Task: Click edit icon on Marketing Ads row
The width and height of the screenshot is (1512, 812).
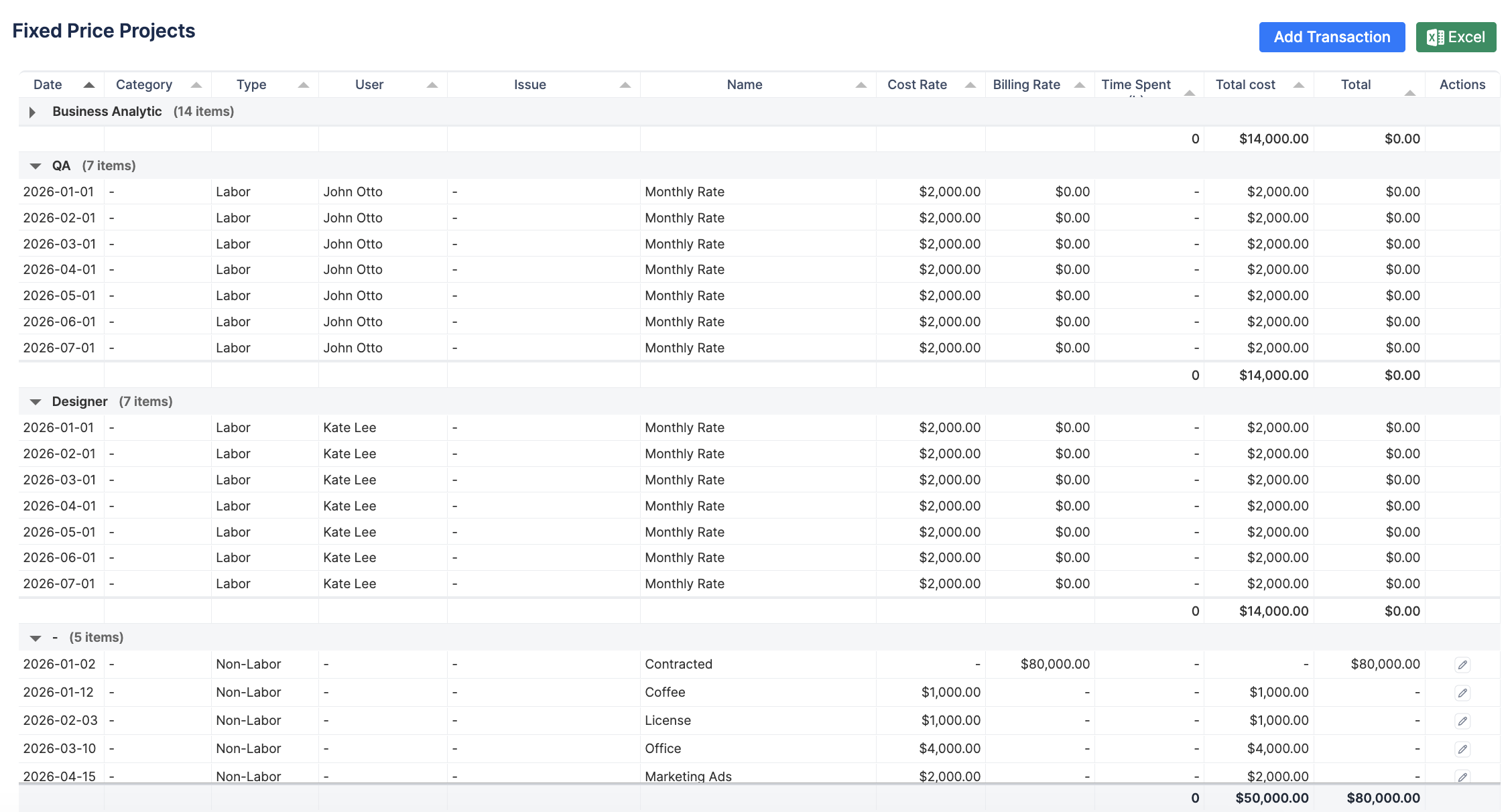Action: [x=1462, y=776]
